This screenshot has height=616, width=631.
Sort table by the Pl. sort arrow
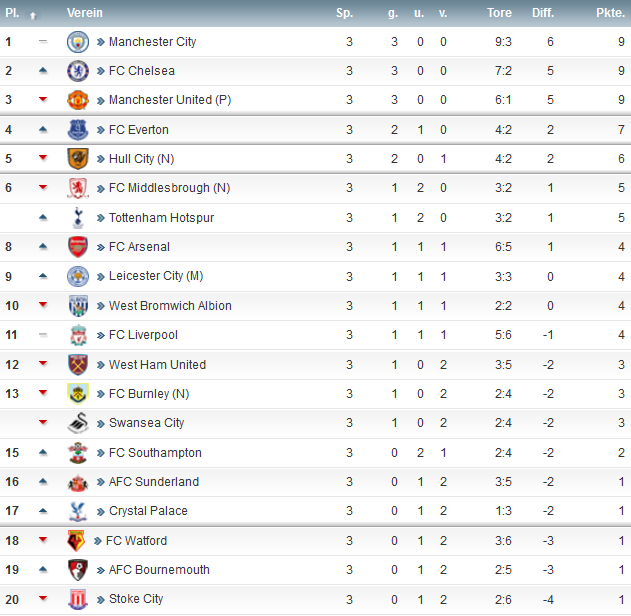(33, 16)
